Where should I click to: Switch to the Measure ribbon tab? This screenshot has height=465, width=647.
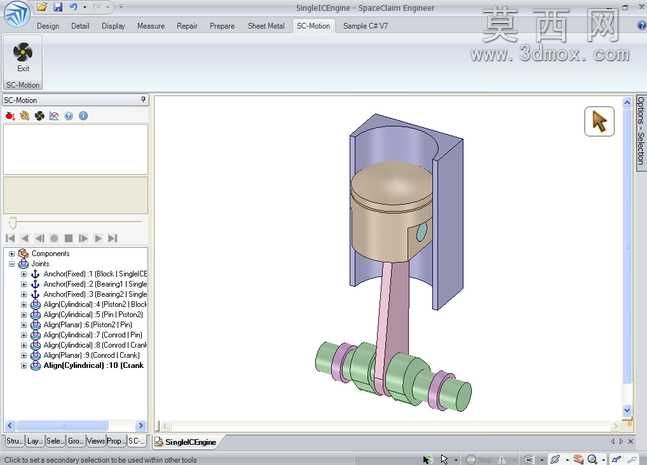(151, 26)
